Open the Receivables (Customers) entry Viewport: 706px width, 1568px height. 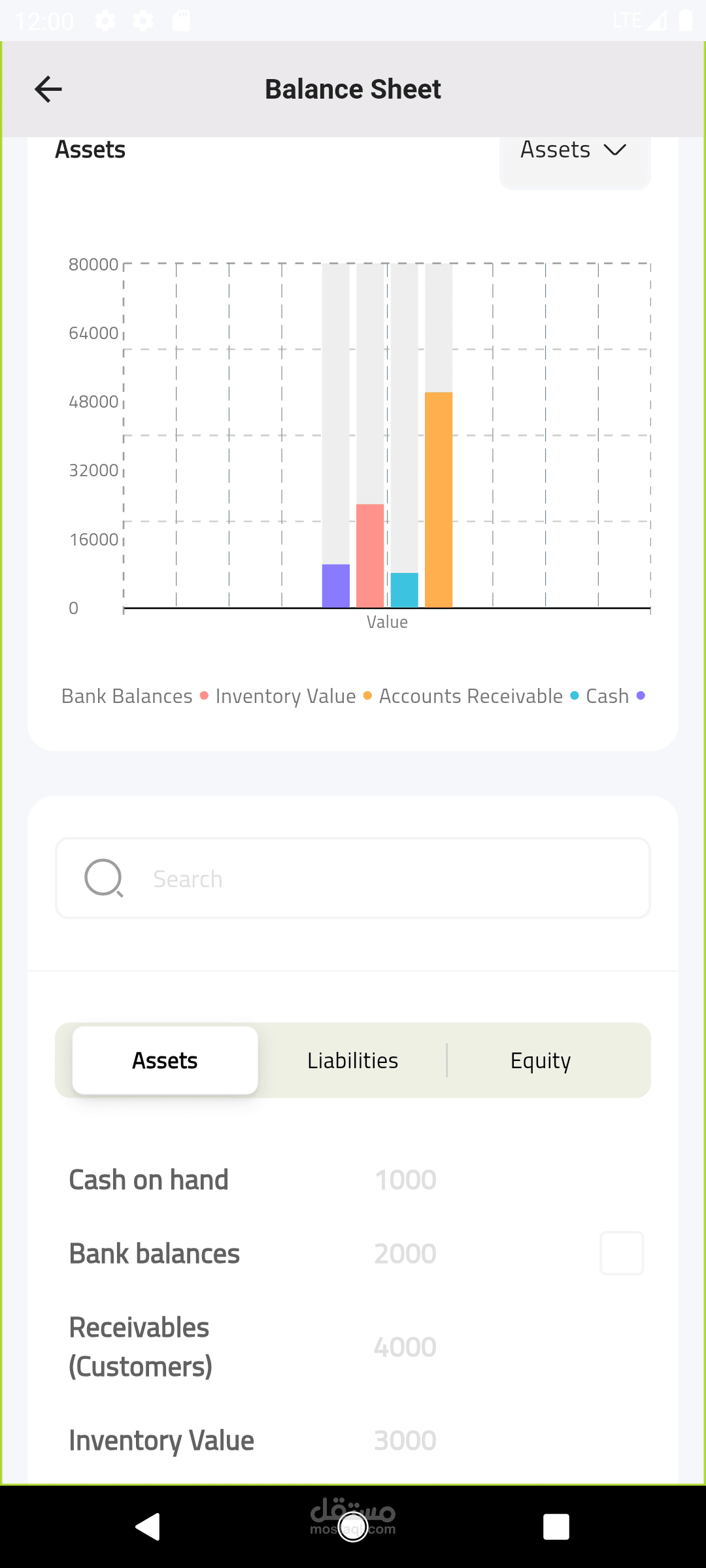tap(140, 1347)
